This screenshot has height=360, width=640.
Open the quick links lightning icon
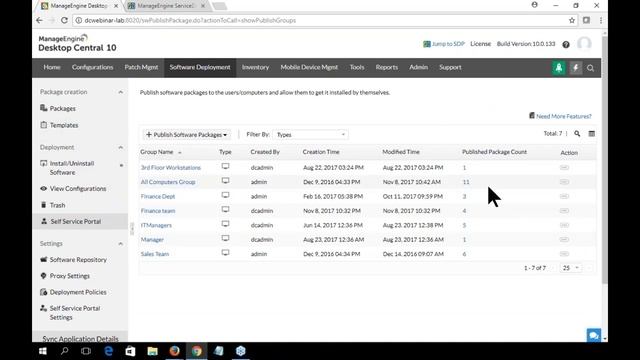tap(576, 68)
